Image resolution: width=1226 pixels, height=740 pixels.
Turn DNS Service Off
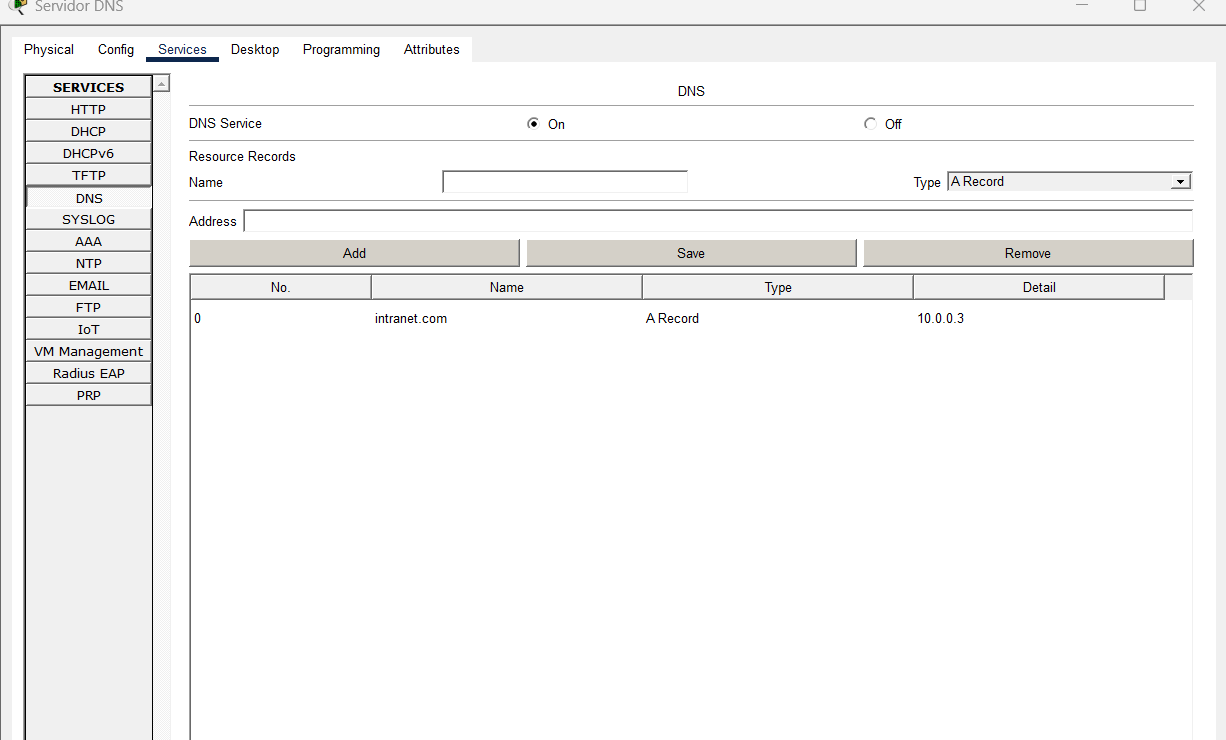[x=870, y=124]
